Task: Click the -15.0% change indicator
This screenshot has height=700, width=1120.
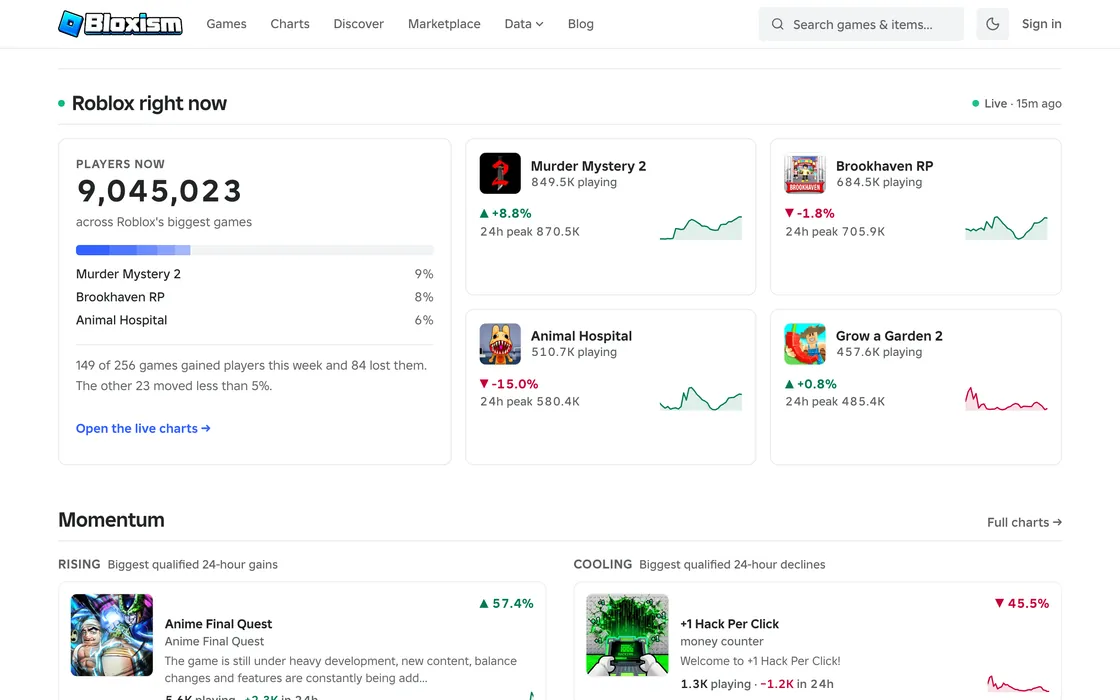Action: pyautogui.click(x=509, y=384)
